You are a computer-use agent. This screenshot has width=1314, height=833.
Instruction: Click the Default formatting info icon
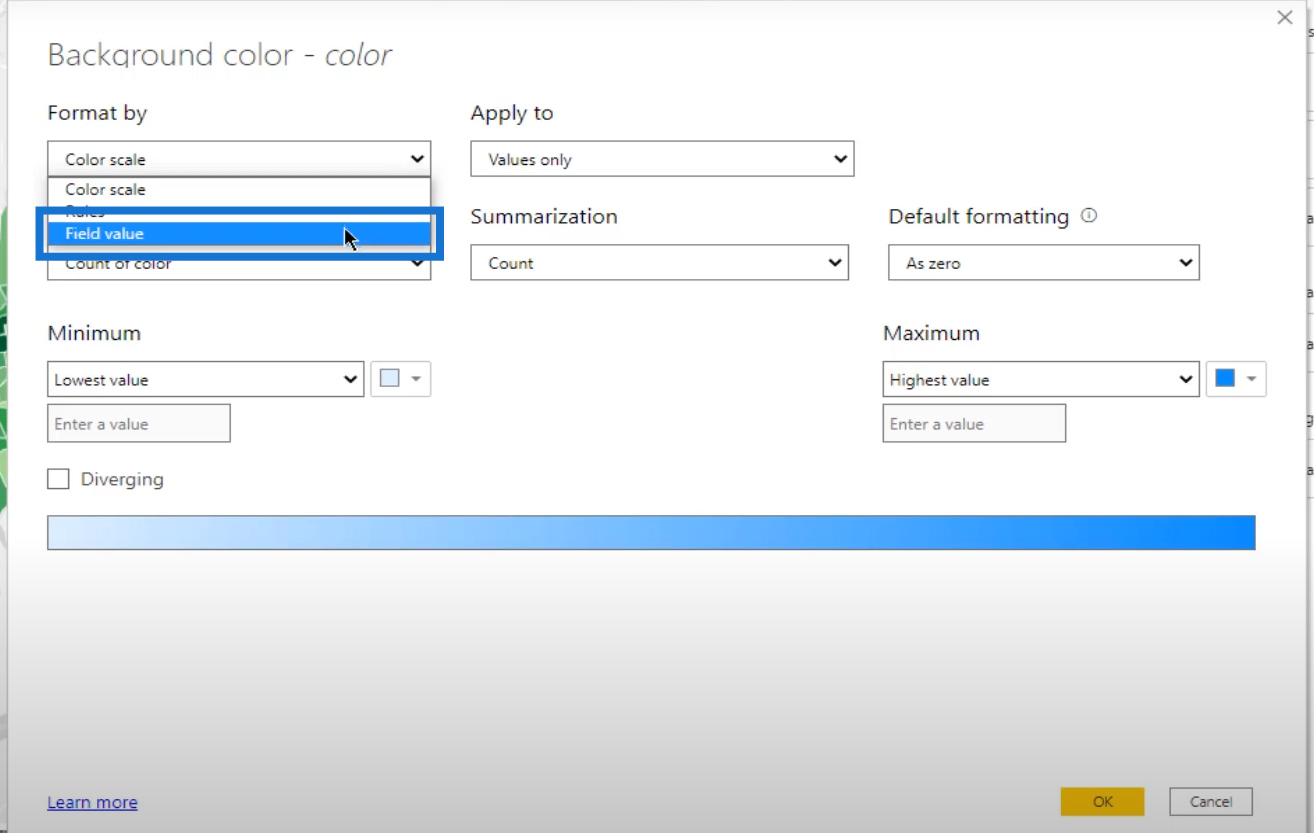pyautogui.click(x=1089, y=215)
